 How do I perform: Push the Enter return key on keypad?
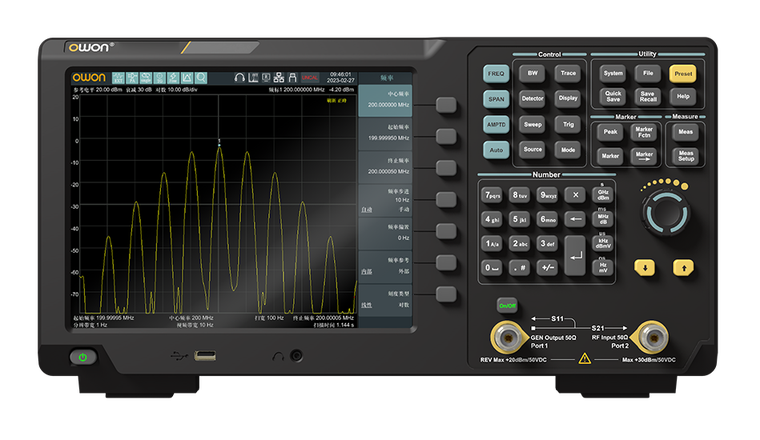[x=575, y=256]
